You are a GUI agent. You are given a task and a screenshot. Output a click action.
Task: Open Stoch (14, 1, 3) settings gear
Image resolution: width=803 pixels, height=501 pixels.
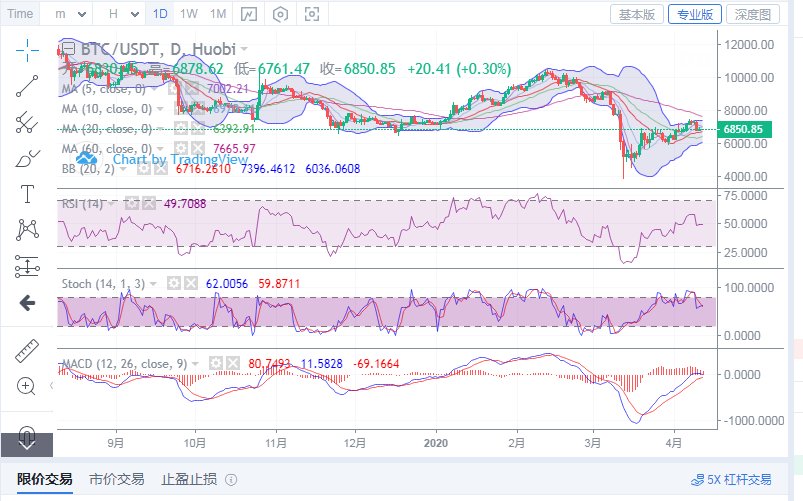(x=174, y=283)
